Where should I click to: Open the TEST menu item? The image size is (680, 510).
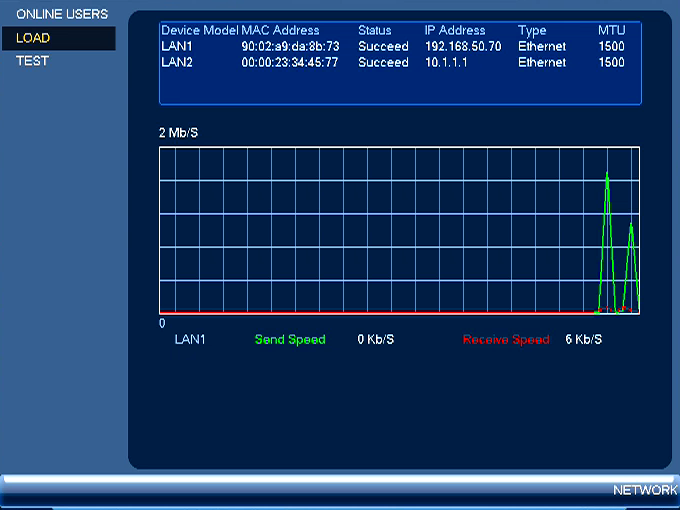pos(33,61)
